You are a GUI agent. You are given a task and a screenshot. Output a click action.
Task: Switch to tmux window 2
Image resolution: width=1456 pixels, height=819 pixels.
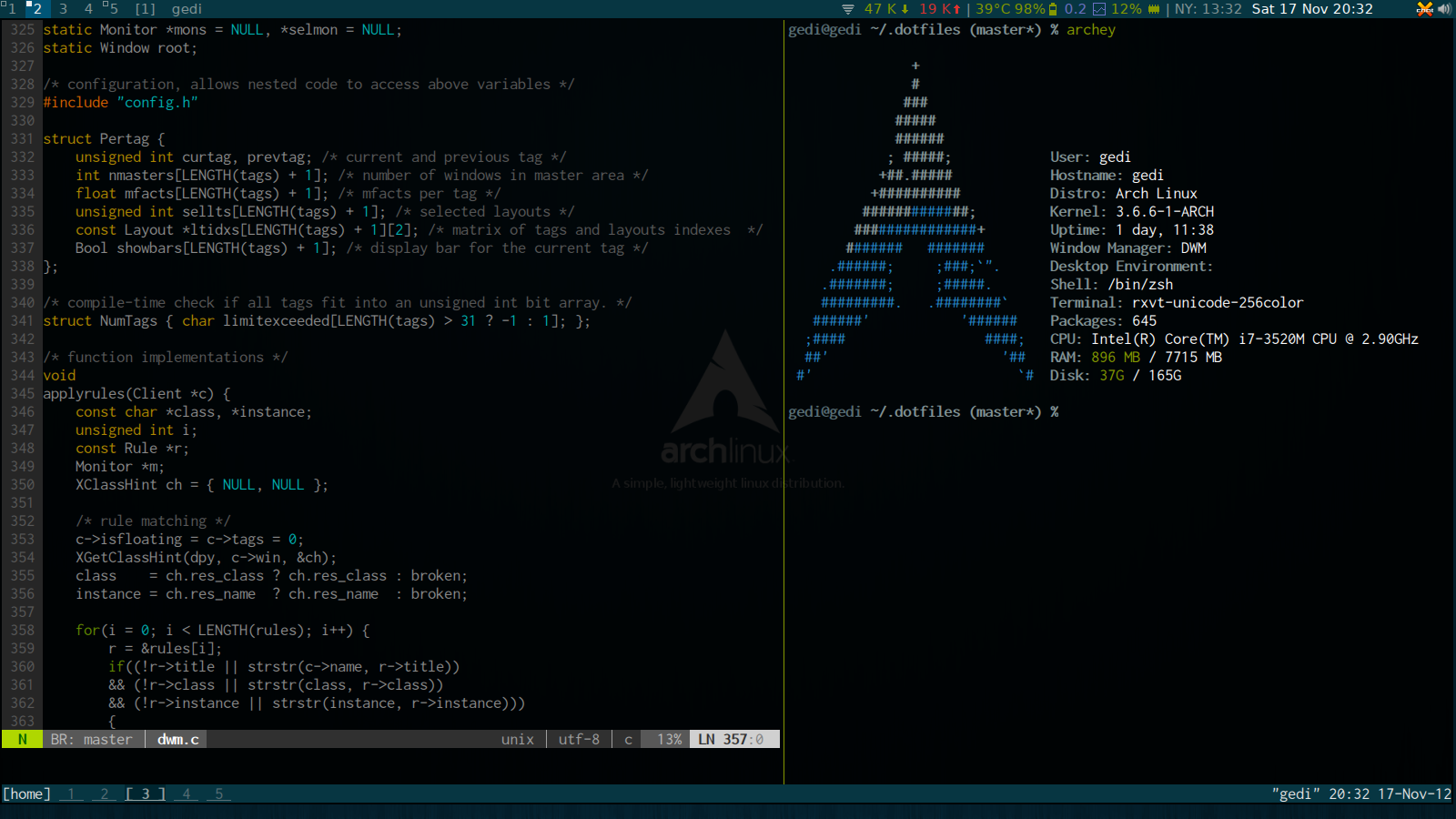point(104,794)
